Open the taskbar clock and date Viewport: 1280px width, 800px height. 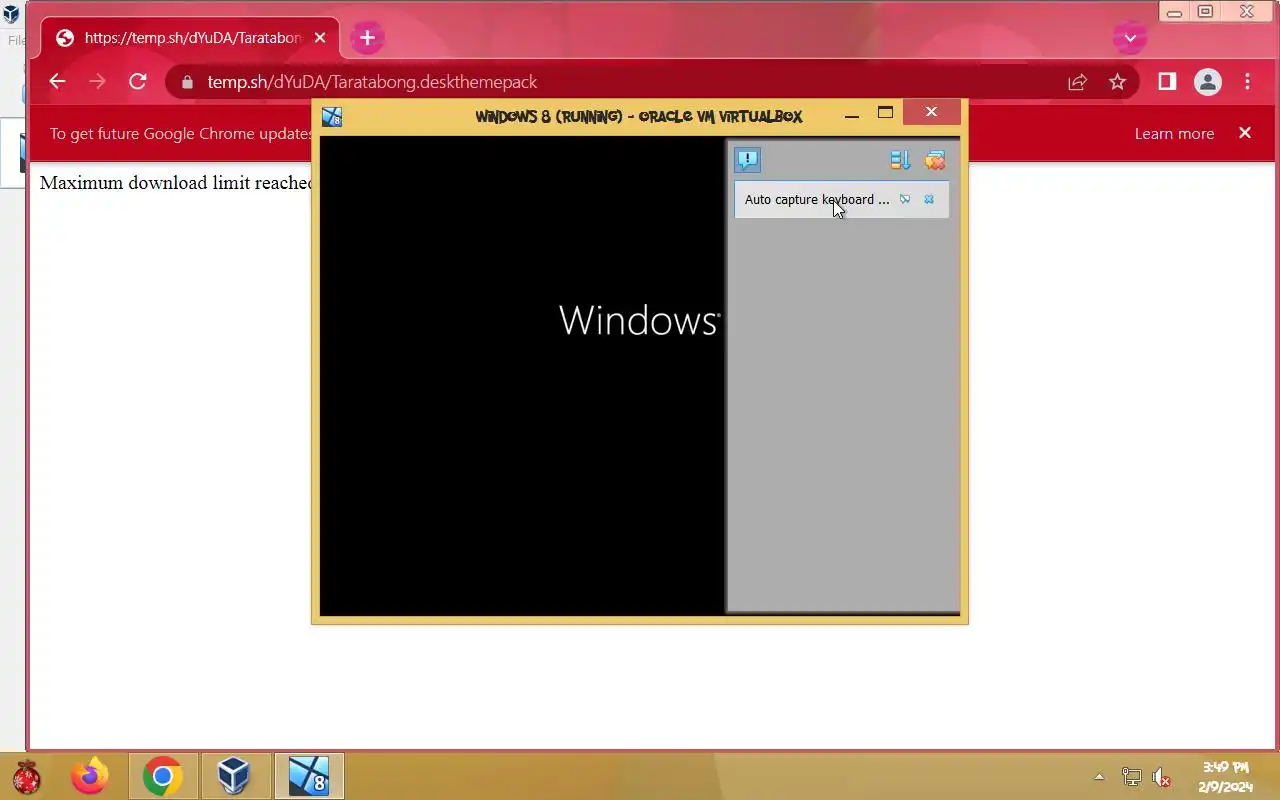coord(1225,777)
